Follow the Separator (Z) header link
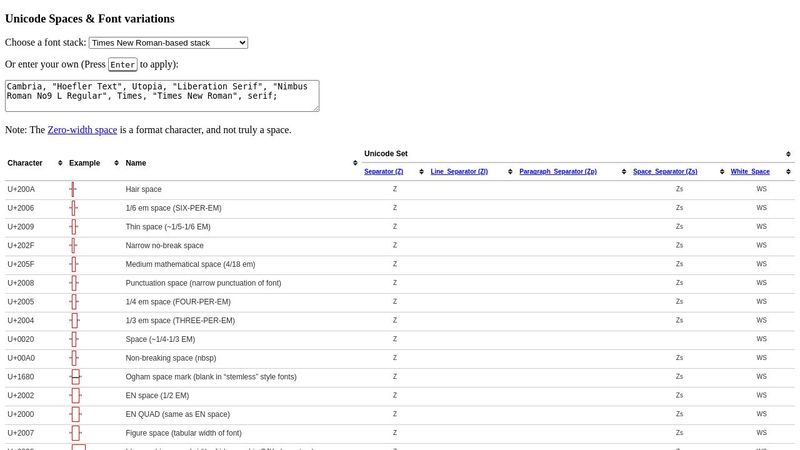Image resolution: width=800 pixels, height=450 pixels. click(x=385, y=172)
